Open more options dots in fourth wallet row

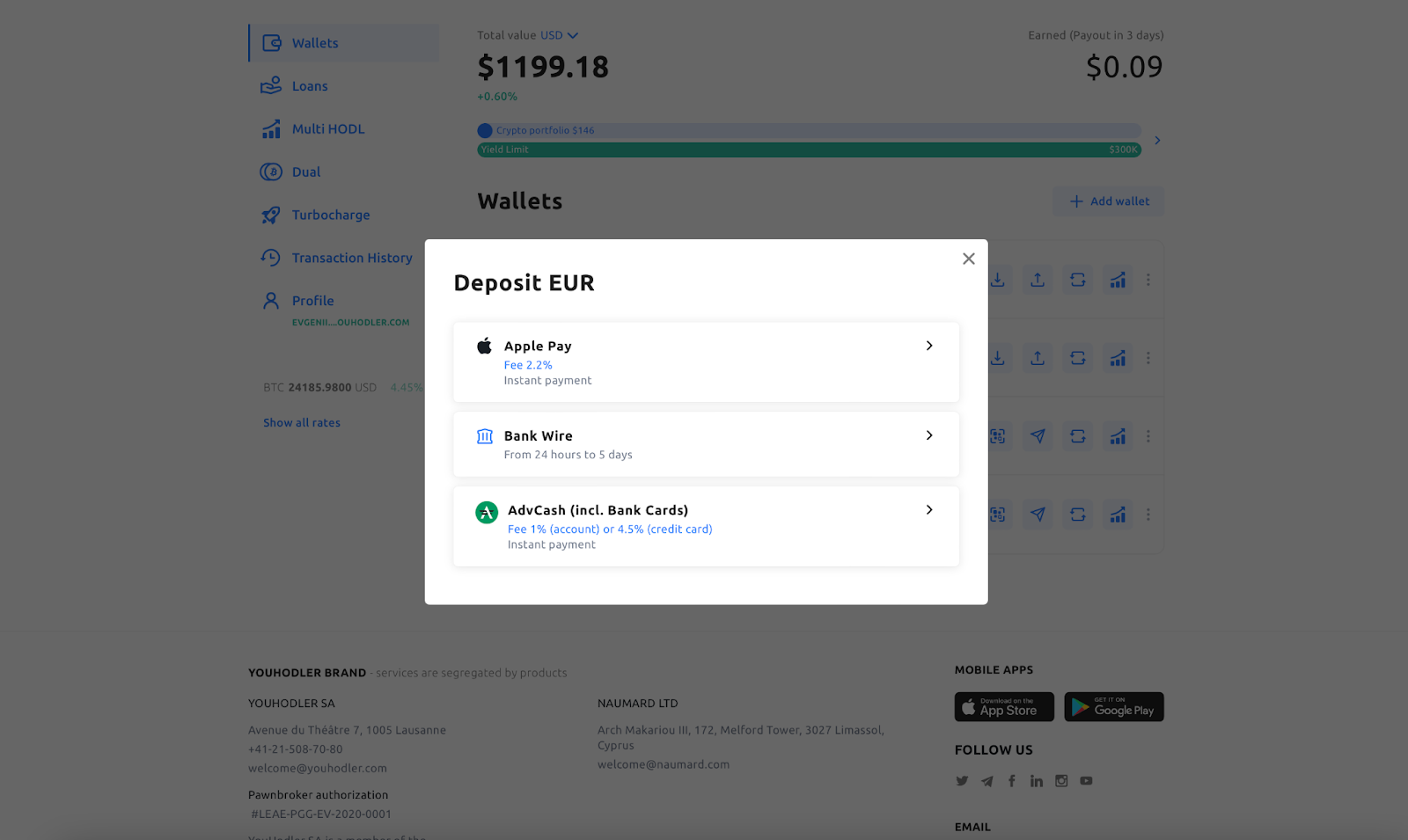click(x=1148, y=515)
